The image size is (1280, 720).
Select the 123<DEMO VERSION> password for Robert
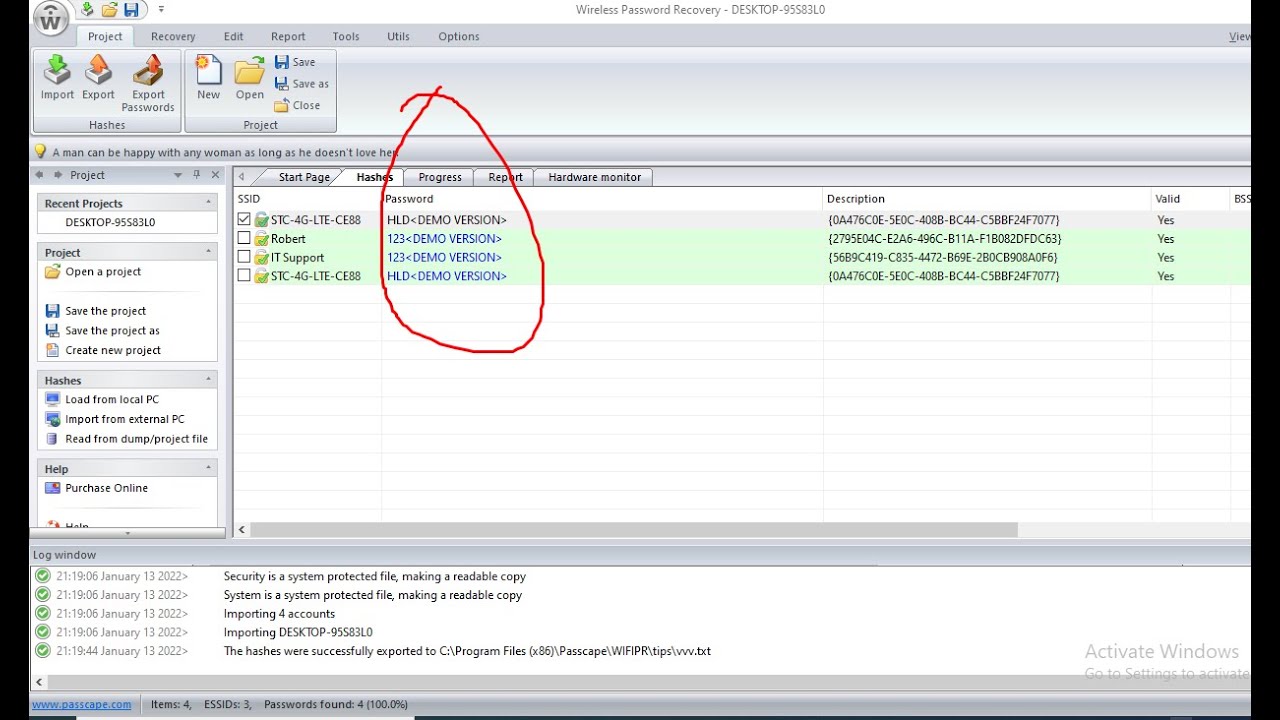(444, 239)
